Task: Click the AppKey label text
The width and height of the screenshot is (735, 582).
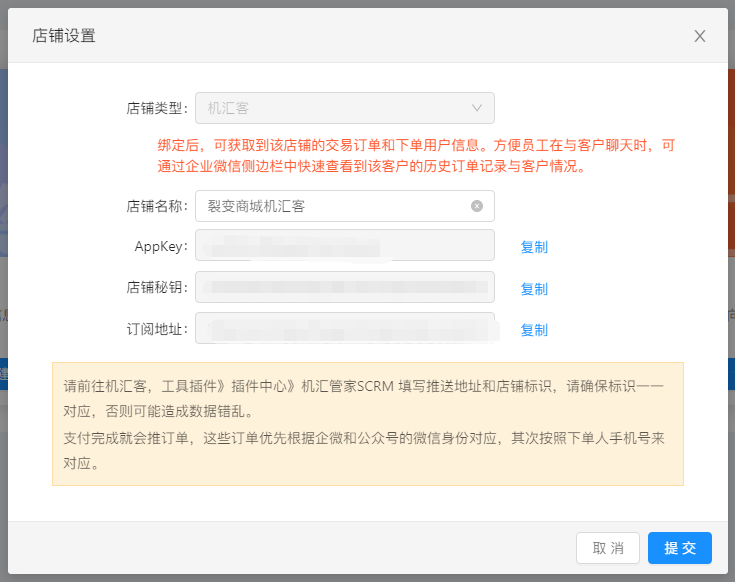Action: pyautogui.click(x=161, y=246)
